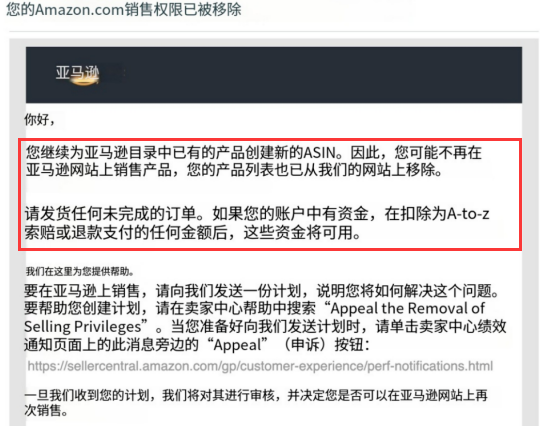The height and width of the screenshot is (426, 540).
Task: Click the orange smile arrow under logo
Action: coord(85,81)
